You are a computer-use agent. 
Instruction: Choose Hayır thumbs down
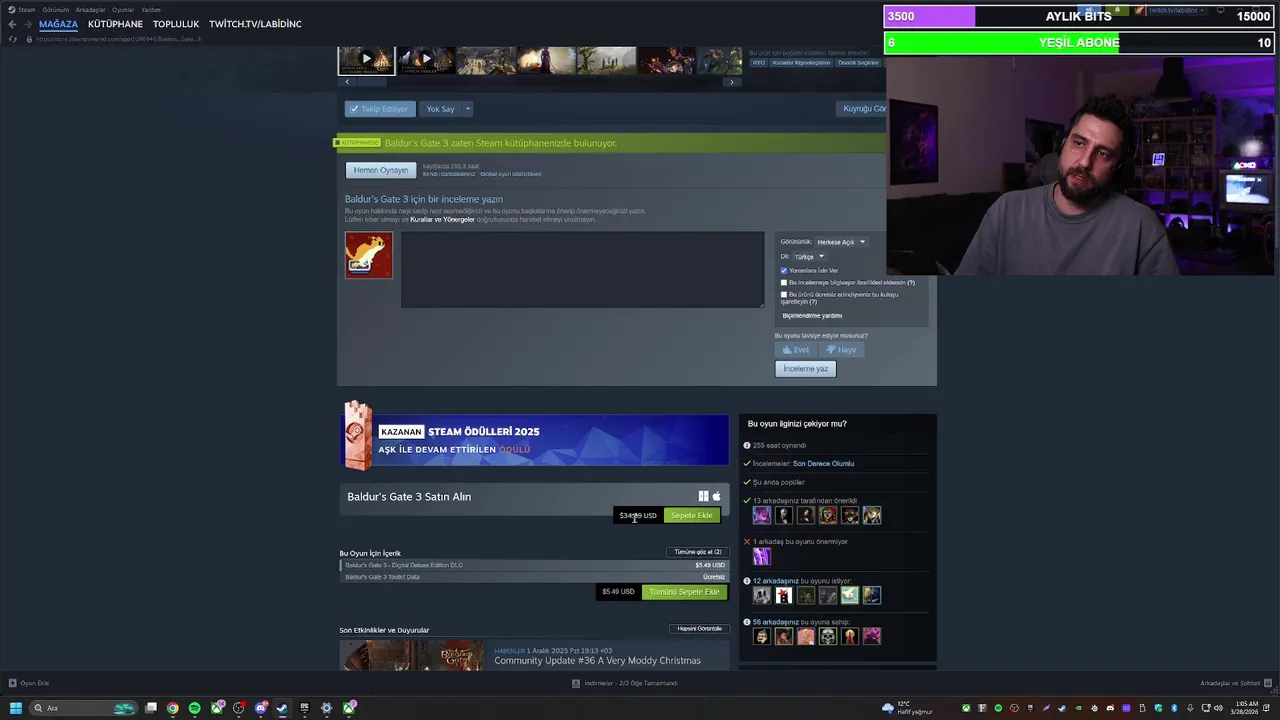[842, 350]
